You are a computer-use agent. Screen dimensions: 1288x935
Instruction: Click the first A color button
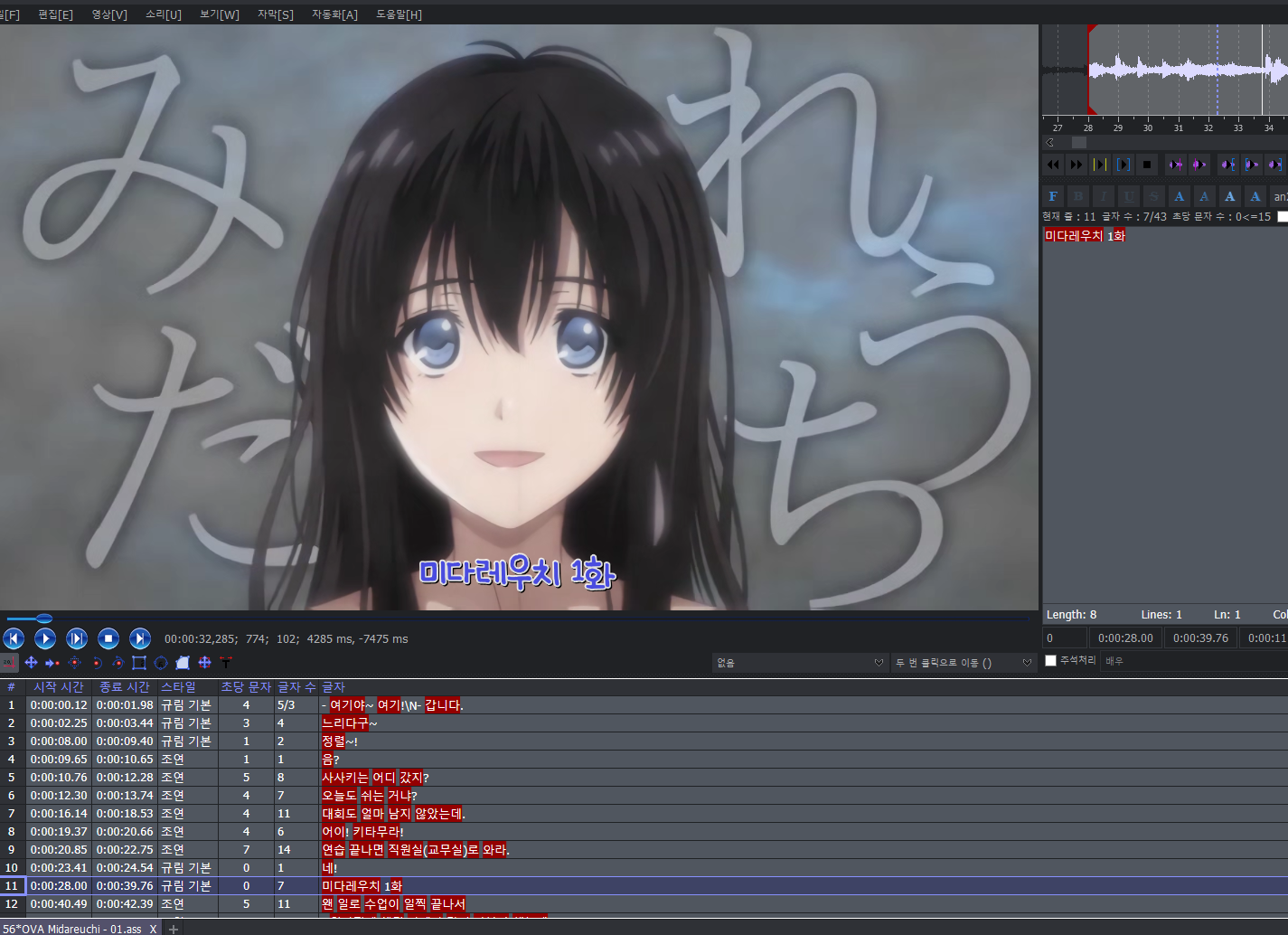[x=1180, y=196]
